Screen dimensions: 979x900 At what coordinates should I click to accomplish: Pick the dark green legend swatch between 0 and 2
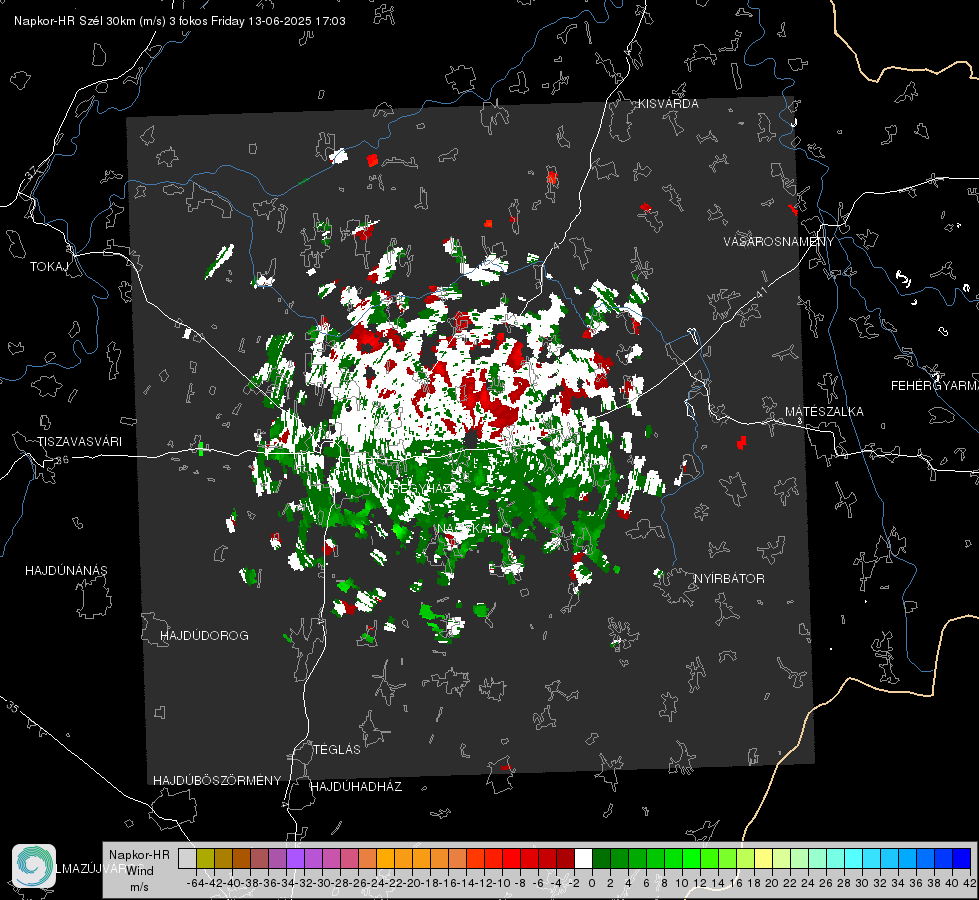click(601, 859)
